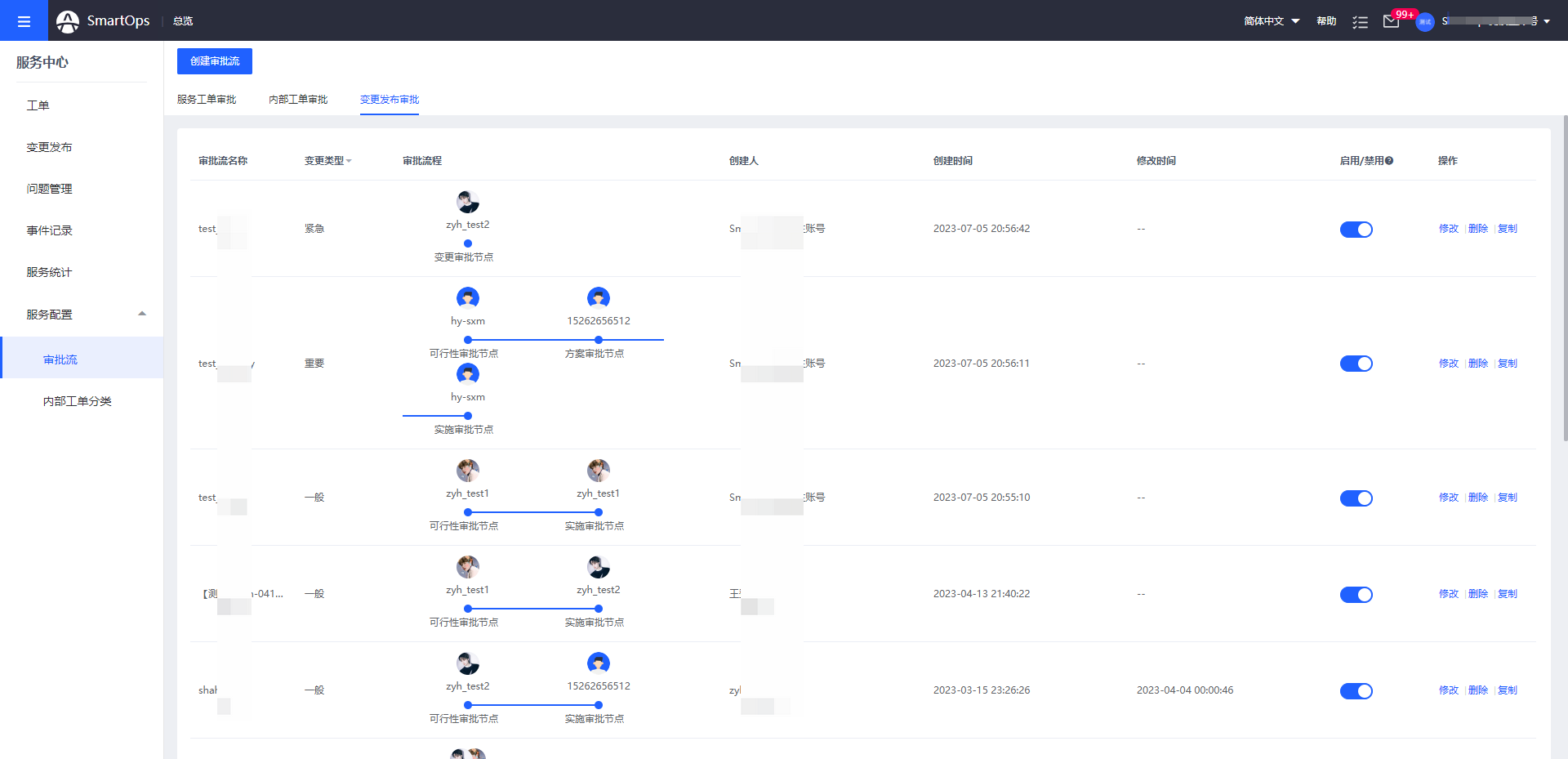Toggle switch for flow created 2023-04-13 21:40:22
The width and height of the screenshot is (1568, 759).
click(x=1356, y=595)
